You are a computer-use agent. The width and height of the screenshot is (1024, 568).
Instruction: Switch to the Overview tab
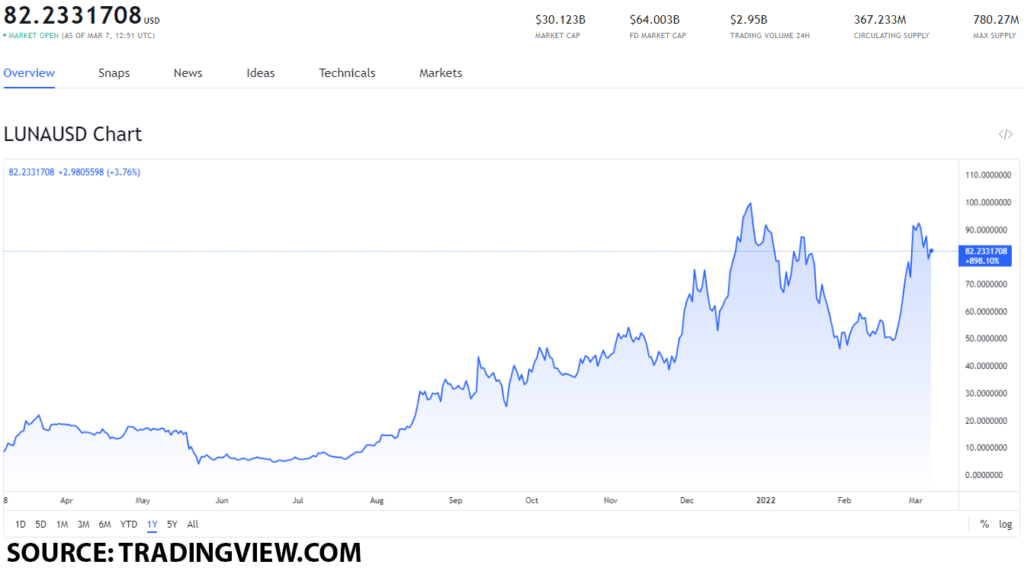point(29,73)
